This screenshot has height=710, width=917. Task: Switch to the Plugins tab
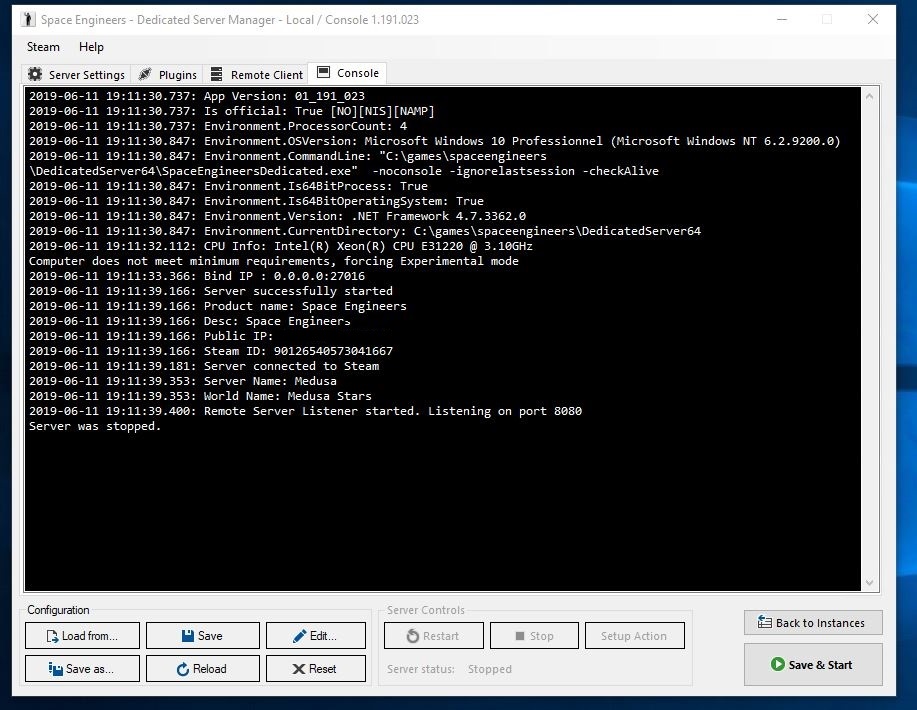[x=167, y=74]
